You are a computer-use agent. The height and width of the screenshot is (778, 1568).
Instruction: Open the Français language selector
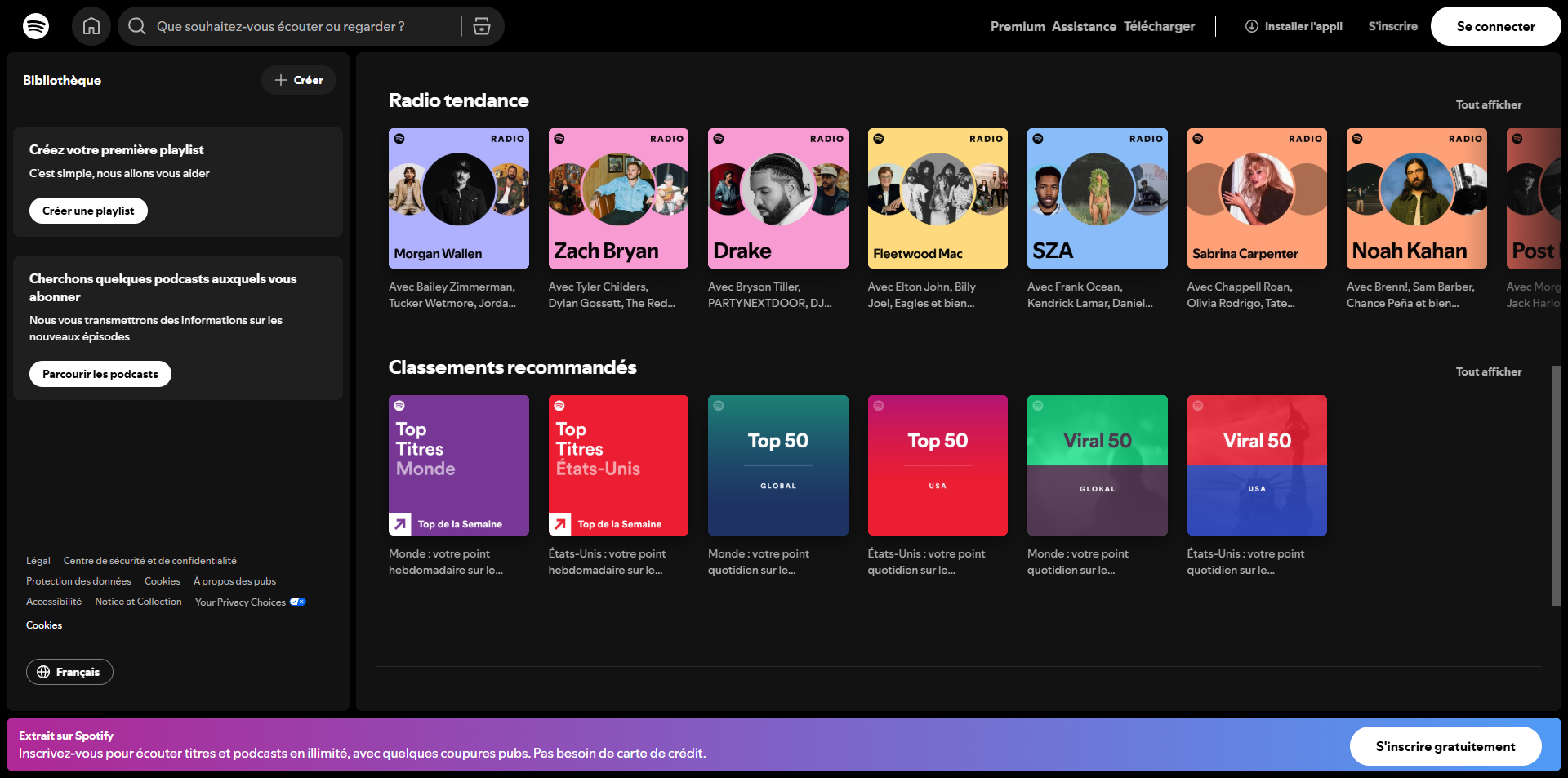[69, 672]
